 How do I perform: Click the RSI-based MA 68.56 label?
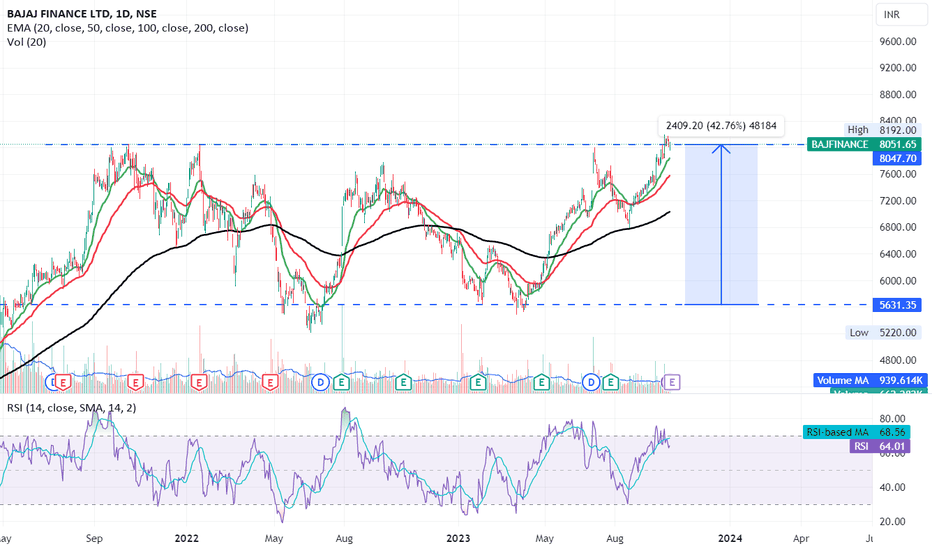pos(857,432)
